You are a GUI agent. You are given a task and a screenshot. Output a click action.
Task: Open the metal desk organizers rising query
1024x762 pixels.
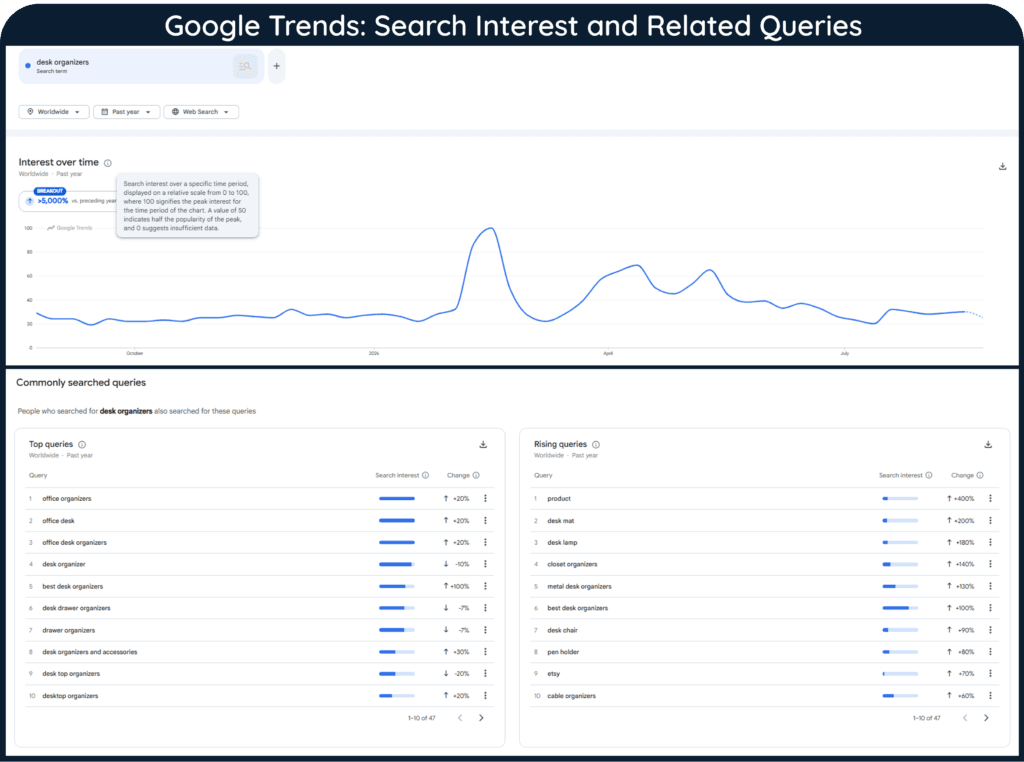click(579, 586)
